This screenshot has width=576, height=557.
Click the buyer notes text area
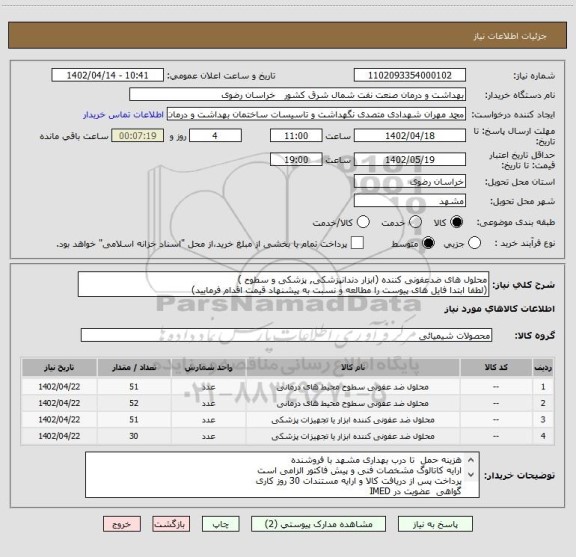click(x=282, y=475)
